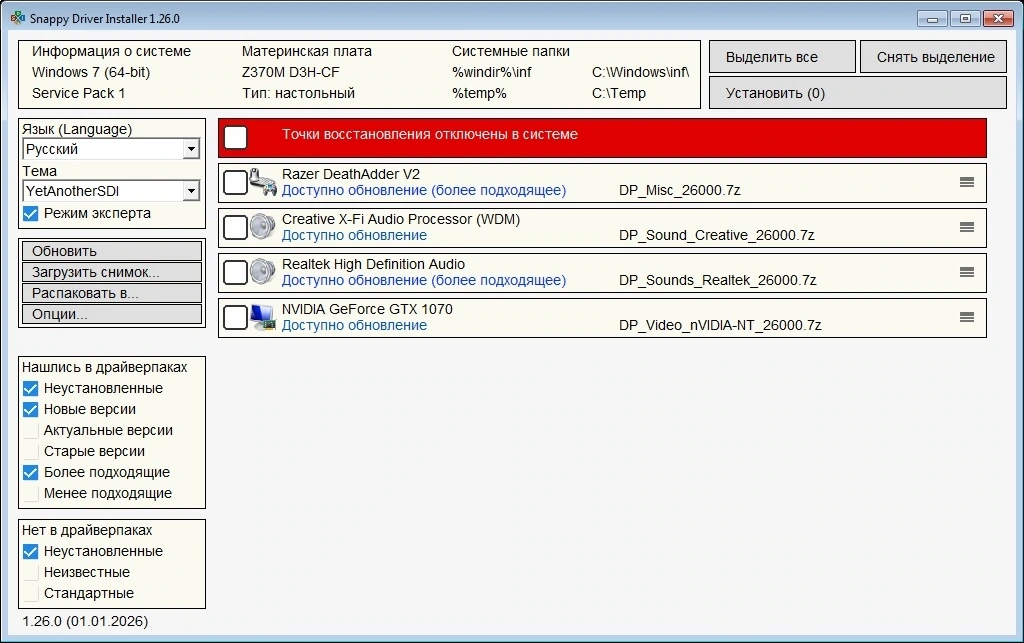
Task: Check the box for NVIDIA GeForce GTX 1070
Action: coord(235,318)
